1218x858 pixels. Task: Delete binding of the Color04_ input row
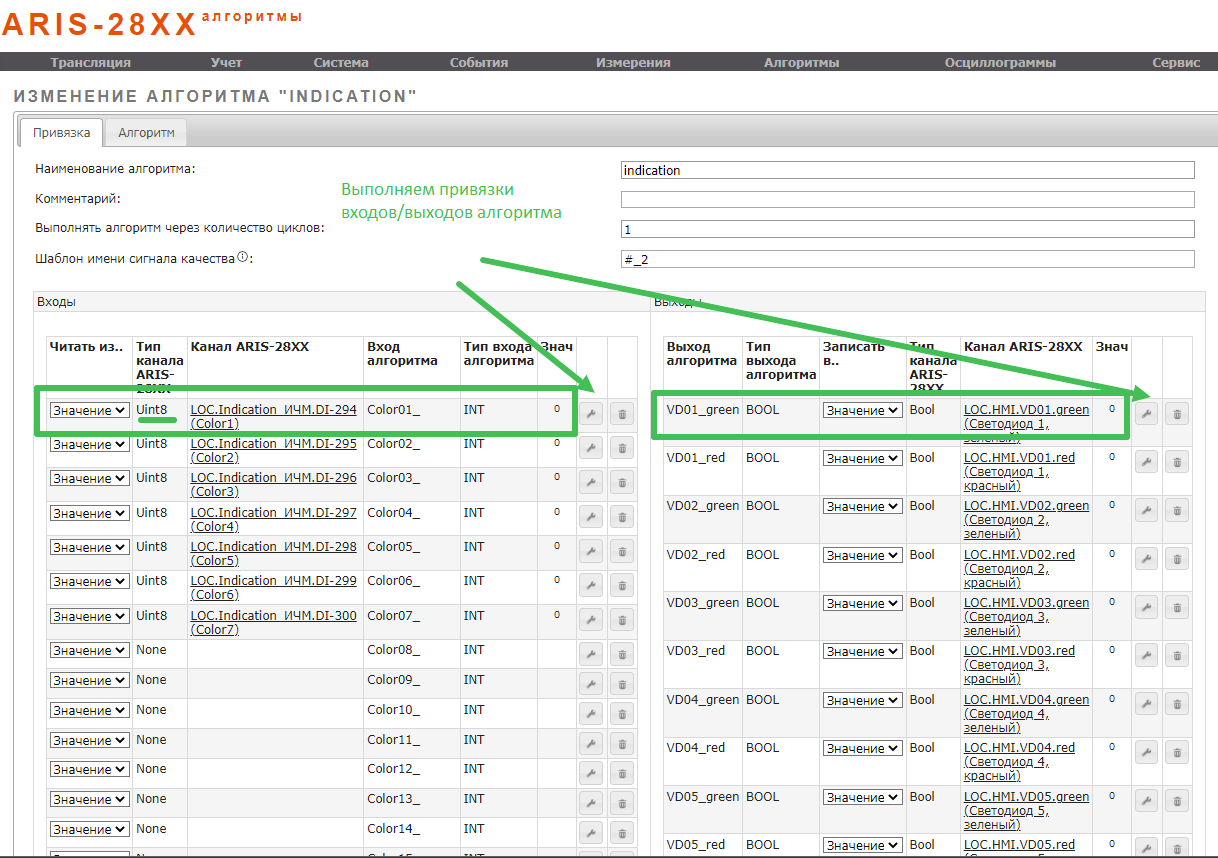[x=622, y=516]
